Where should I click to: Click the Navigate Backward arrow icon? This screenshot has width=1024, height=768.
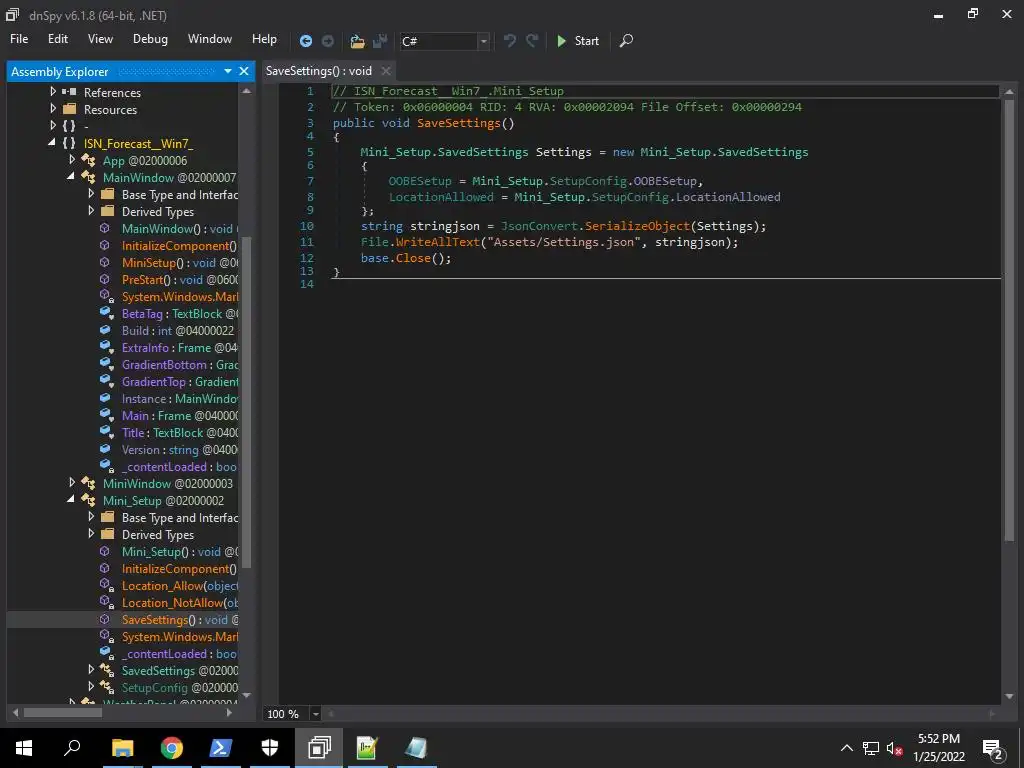coord(306,41)
